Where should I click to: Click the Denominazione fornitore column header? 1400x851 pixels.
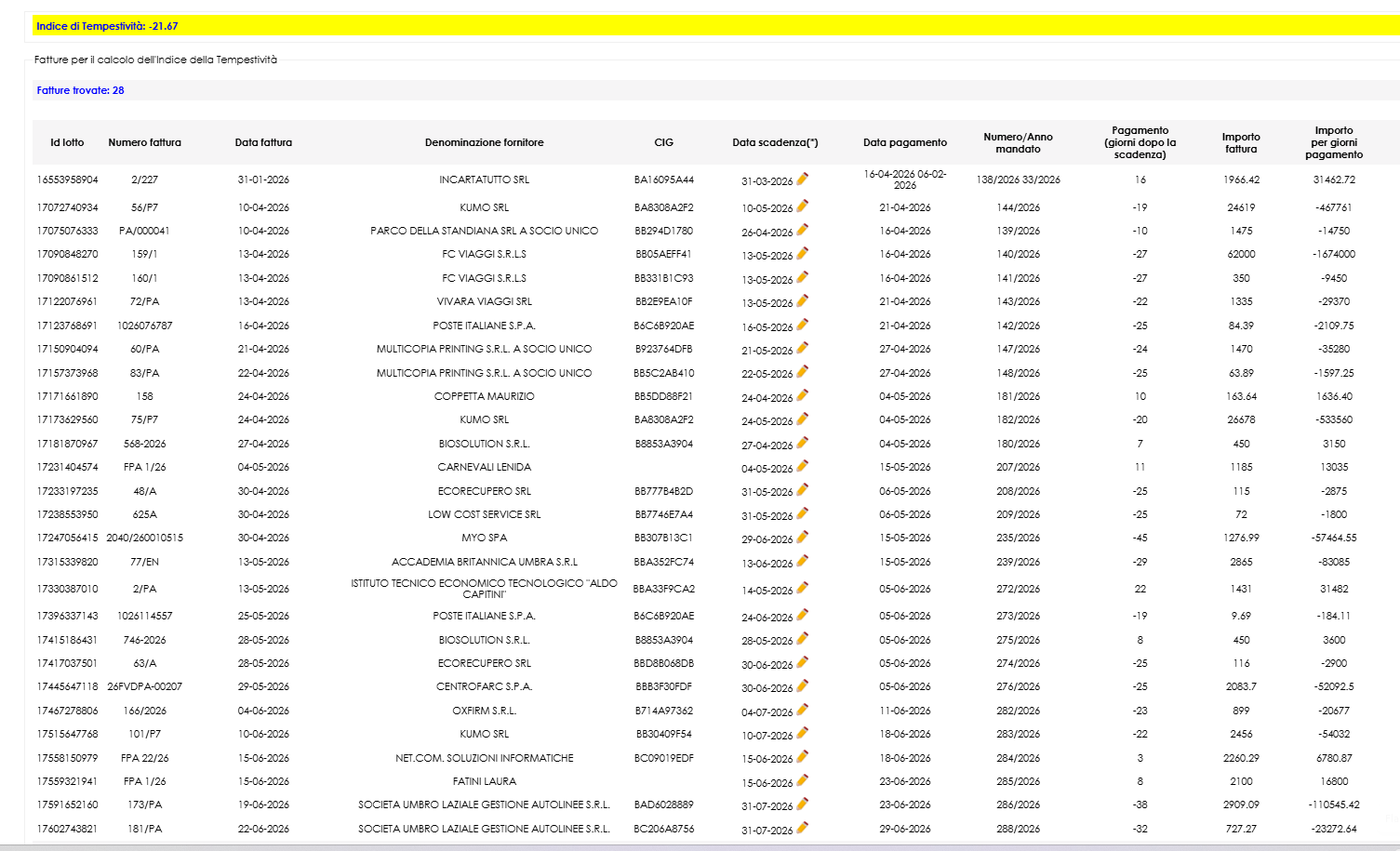484,142
